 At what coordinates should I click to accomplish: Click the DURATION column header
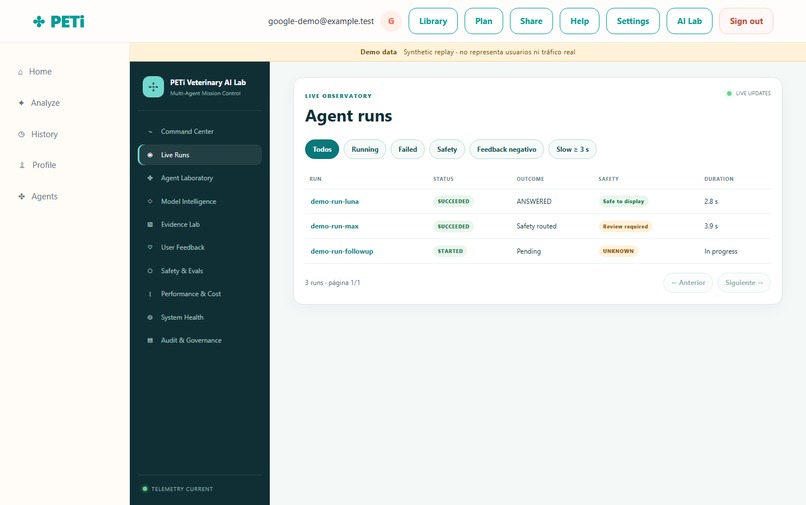[x=719, y=179]
